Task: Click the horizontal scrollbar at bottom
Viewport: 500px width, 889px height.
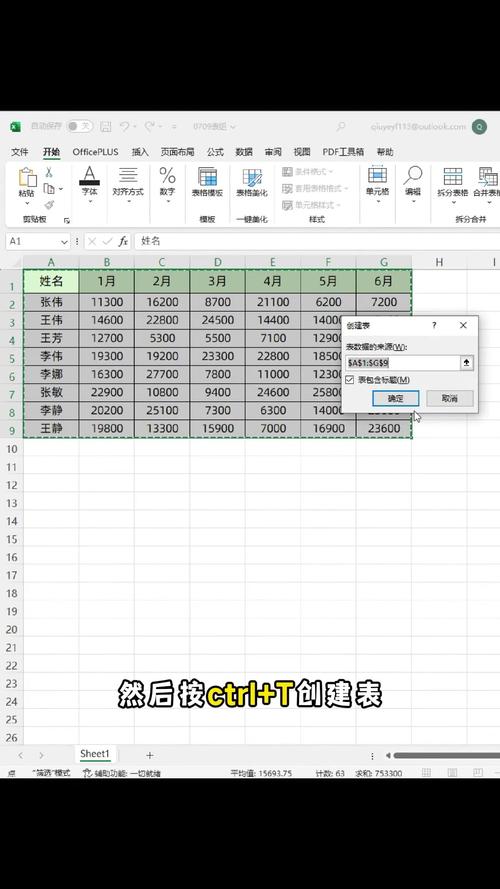Action: (x=447, y=755)
